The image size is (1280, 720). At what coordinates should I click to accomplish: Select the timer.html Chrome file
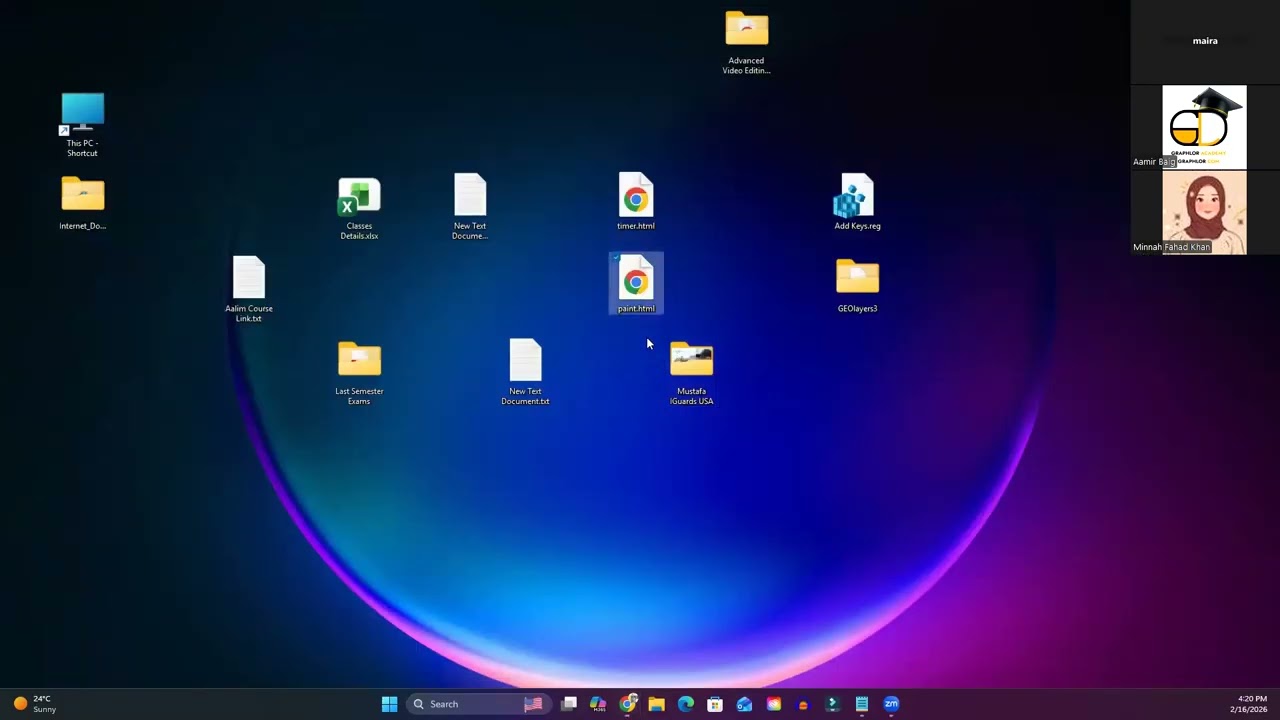635,201
